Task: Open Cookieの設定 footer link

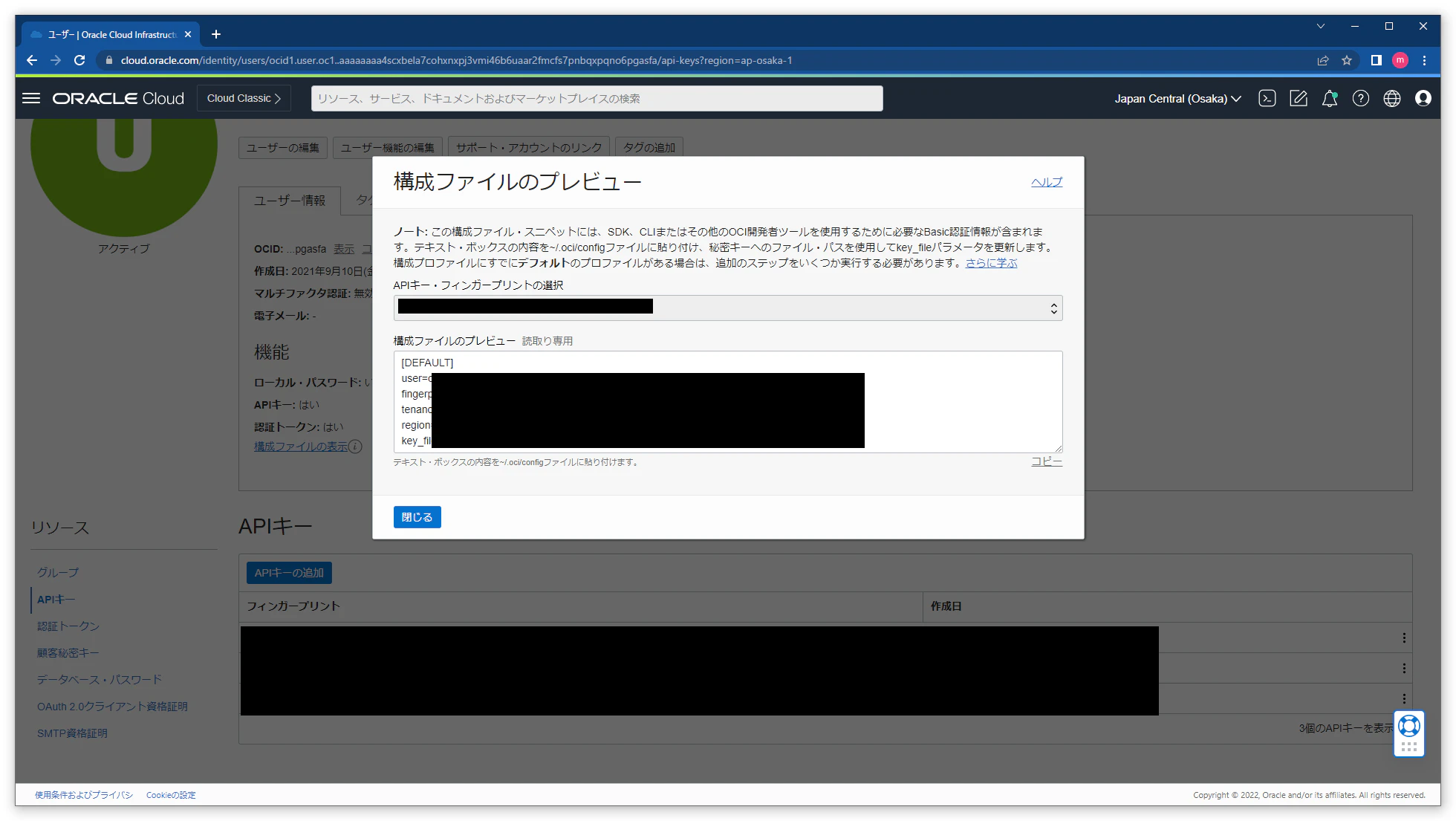Action: click(x=171, y=795)
